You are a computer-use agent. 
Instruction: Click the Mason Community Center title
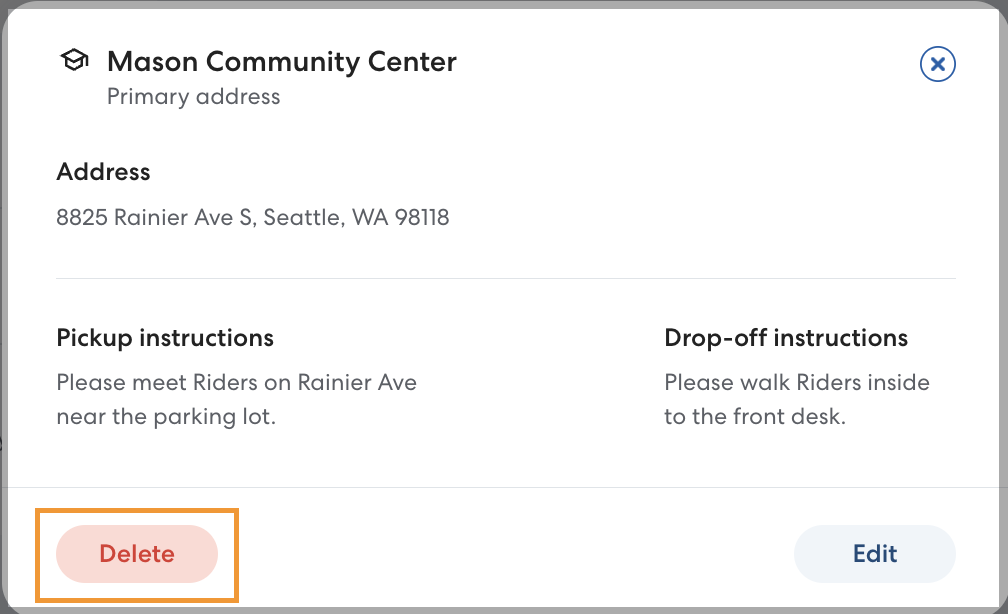click(x=281, y=62)
